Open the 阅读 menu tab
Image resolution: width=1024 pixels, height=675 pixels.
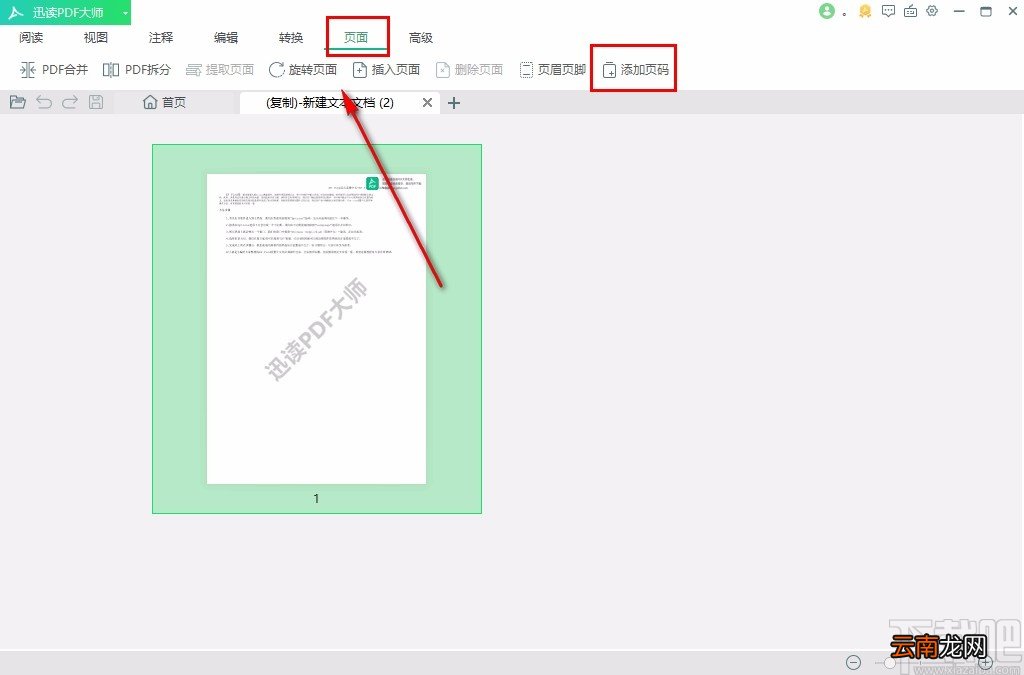click(x=31, y=38)
